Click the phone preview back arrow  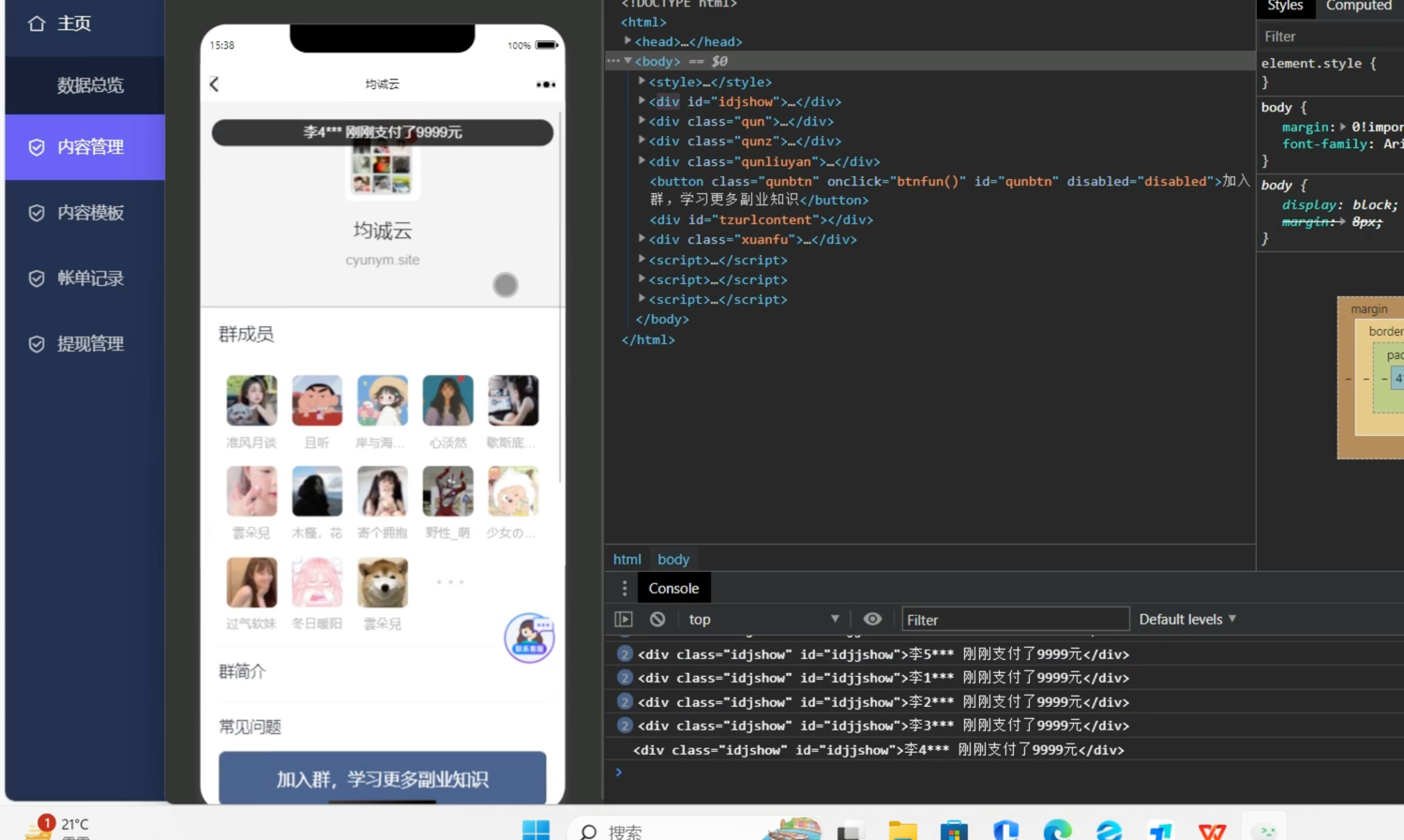pyautogui.click(x=214, y=84)
